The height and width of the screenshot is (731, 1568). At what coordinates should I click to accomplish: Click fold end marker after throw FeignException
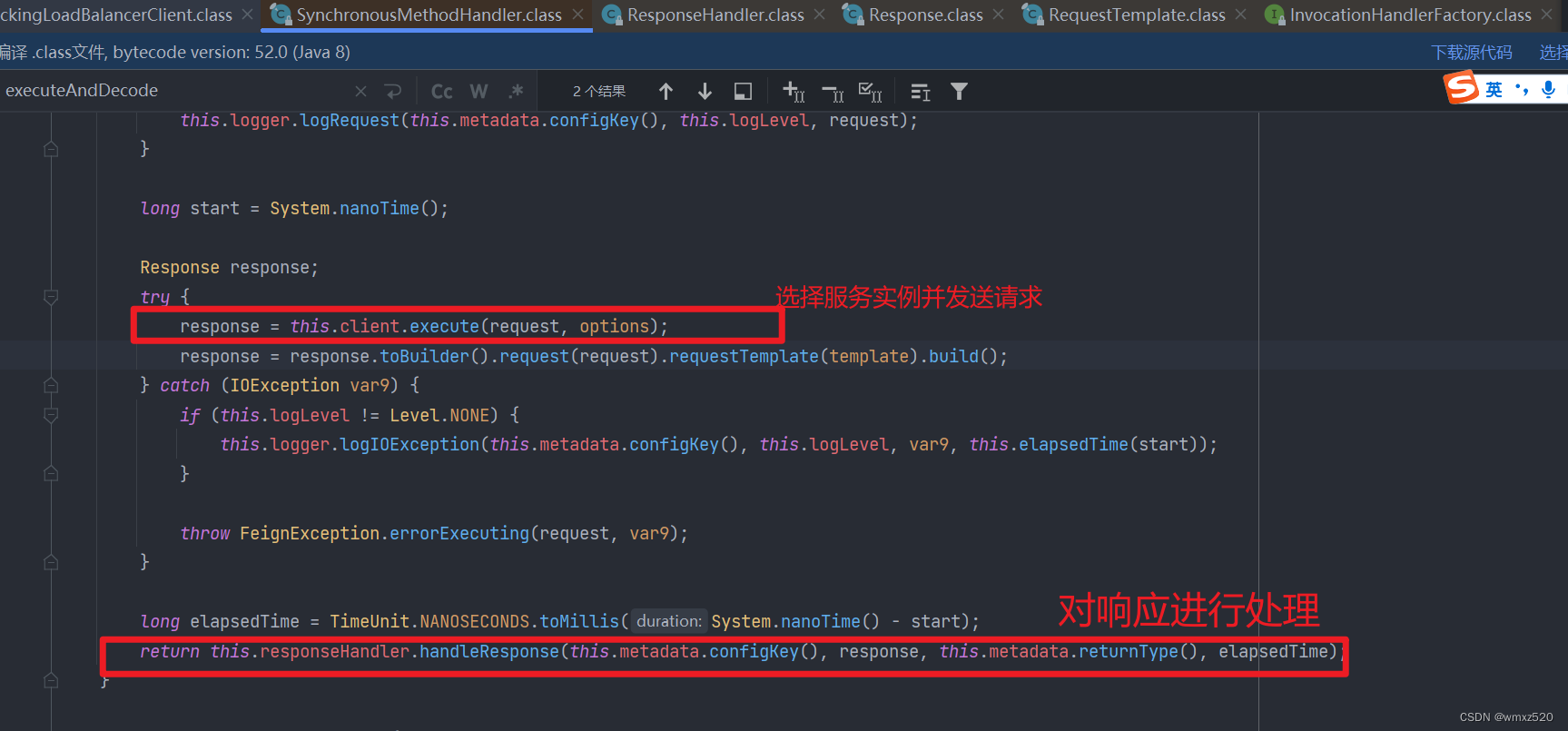coord(51,563)
